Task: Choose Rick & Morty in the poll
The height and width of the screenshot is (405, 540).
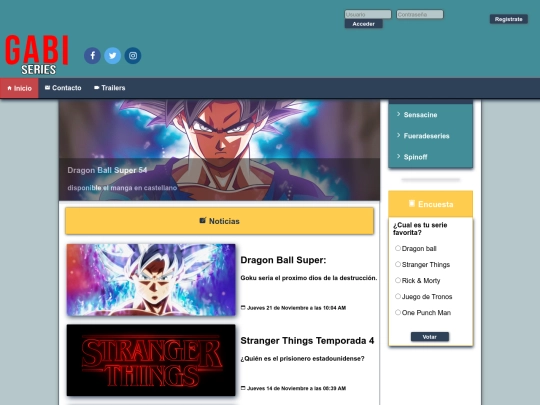Action: pyautogui.click(x=398, y=280)
